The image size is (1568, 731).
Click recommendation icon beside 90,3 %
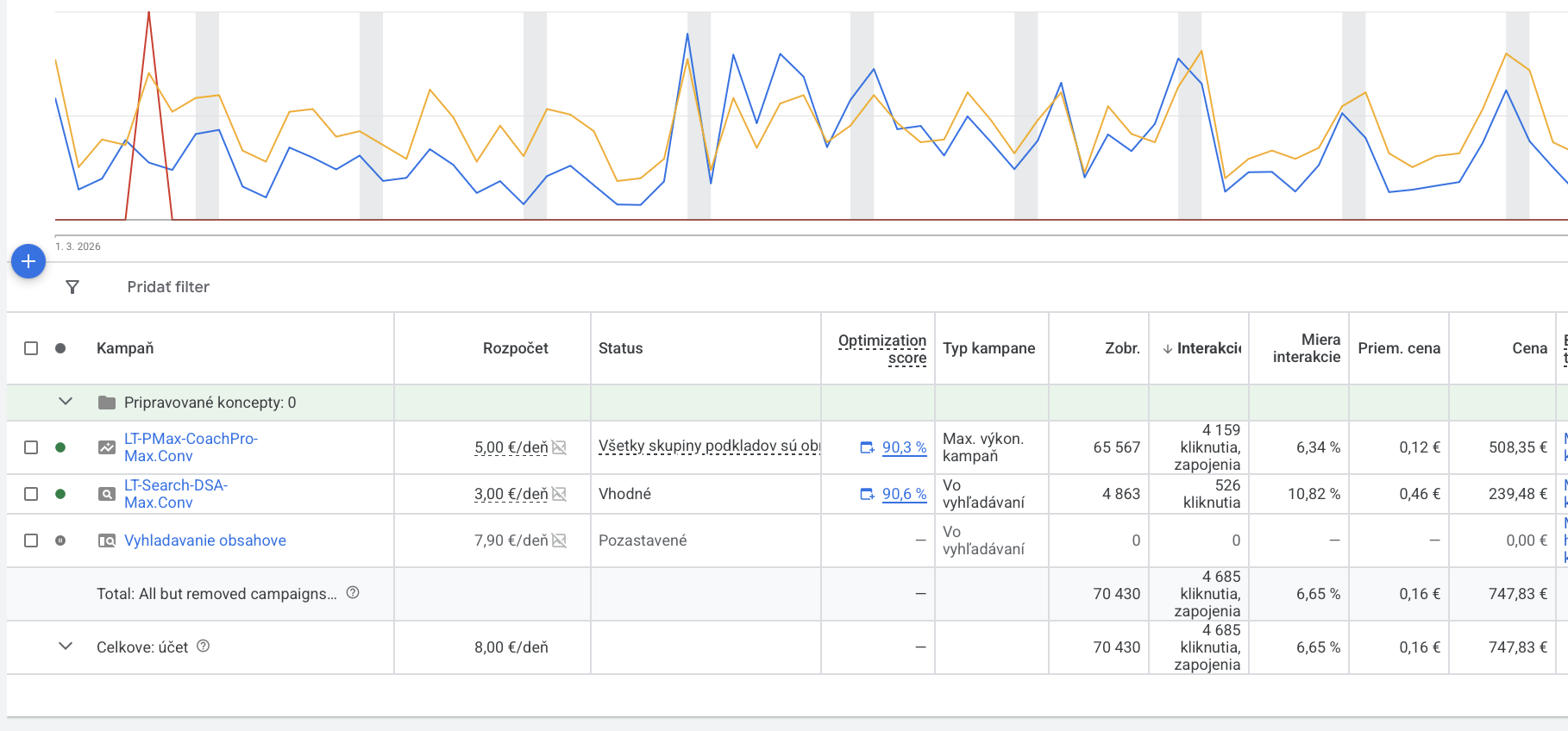click(x=868, y=447)
